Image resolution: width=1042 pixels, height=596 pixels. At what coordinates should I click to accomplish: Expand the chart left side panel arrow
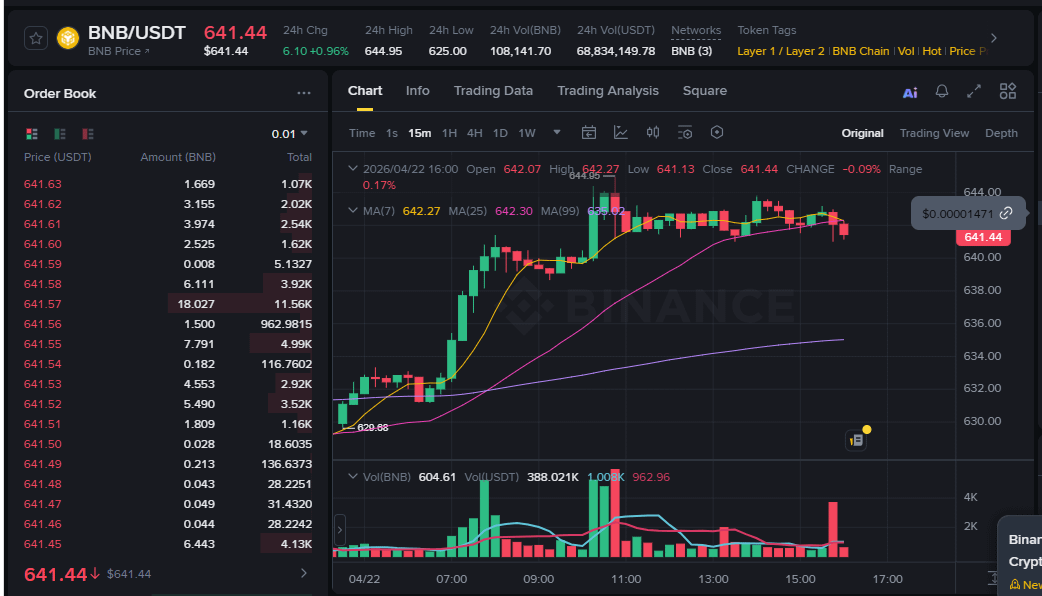tap(340, 530)
